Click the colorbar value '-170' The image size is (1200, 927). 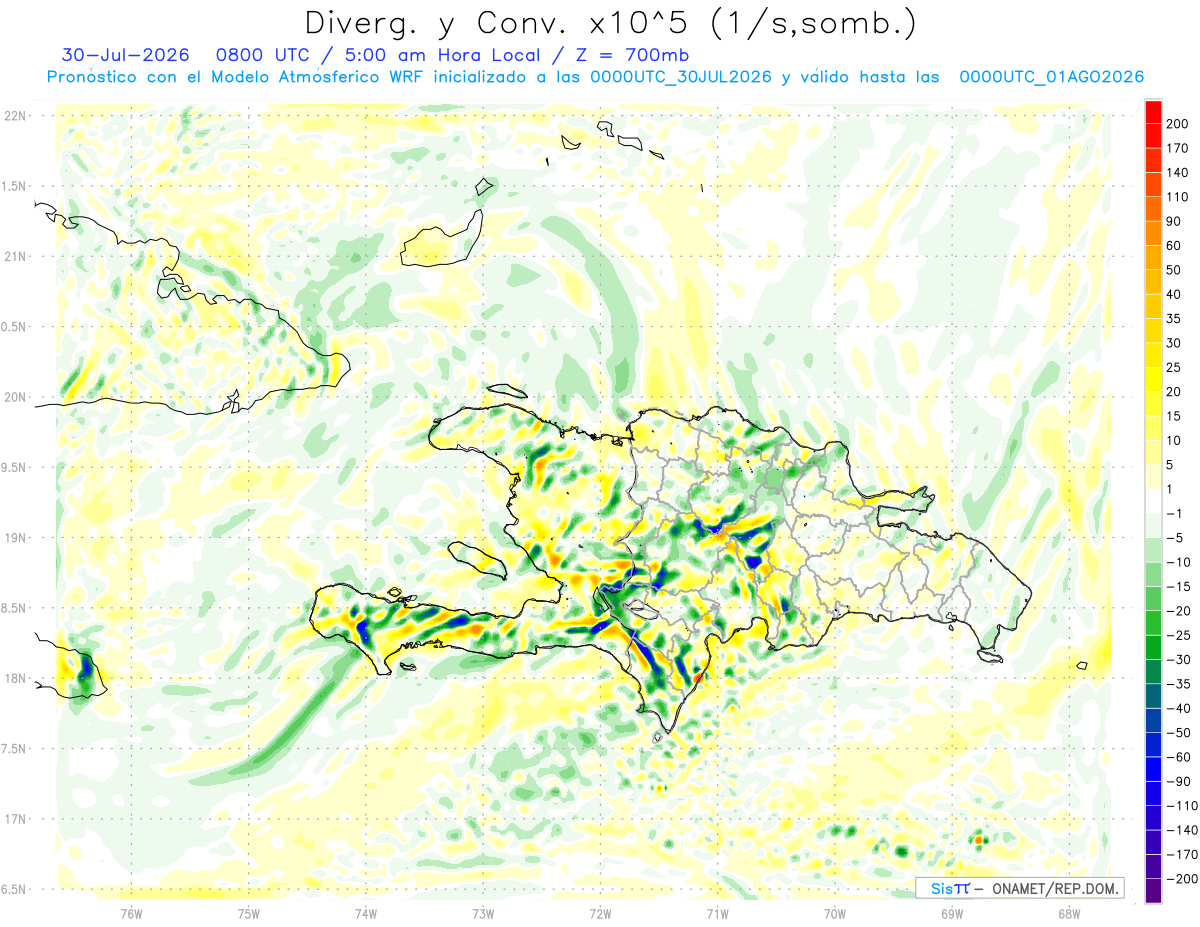point(1181,855)
